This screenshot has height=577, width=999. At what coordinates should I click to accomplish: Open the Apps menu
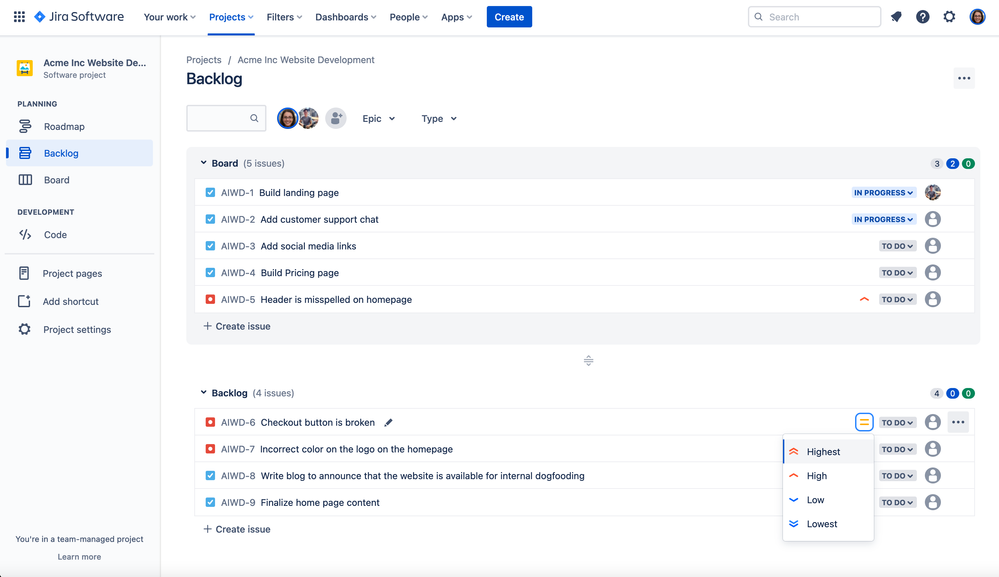(456, 17)
